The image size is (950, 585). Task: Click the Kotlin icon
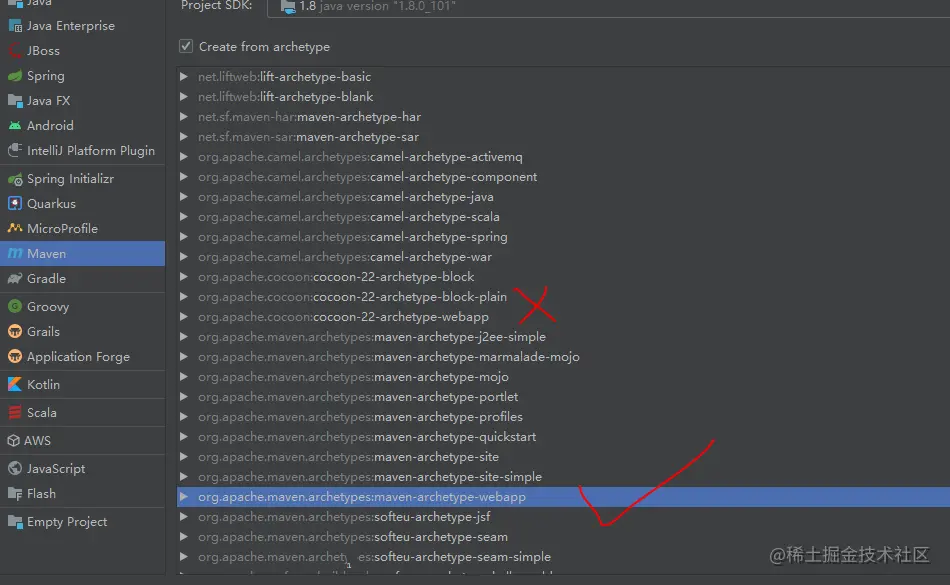pyautogui.click(x=15, y=385)
